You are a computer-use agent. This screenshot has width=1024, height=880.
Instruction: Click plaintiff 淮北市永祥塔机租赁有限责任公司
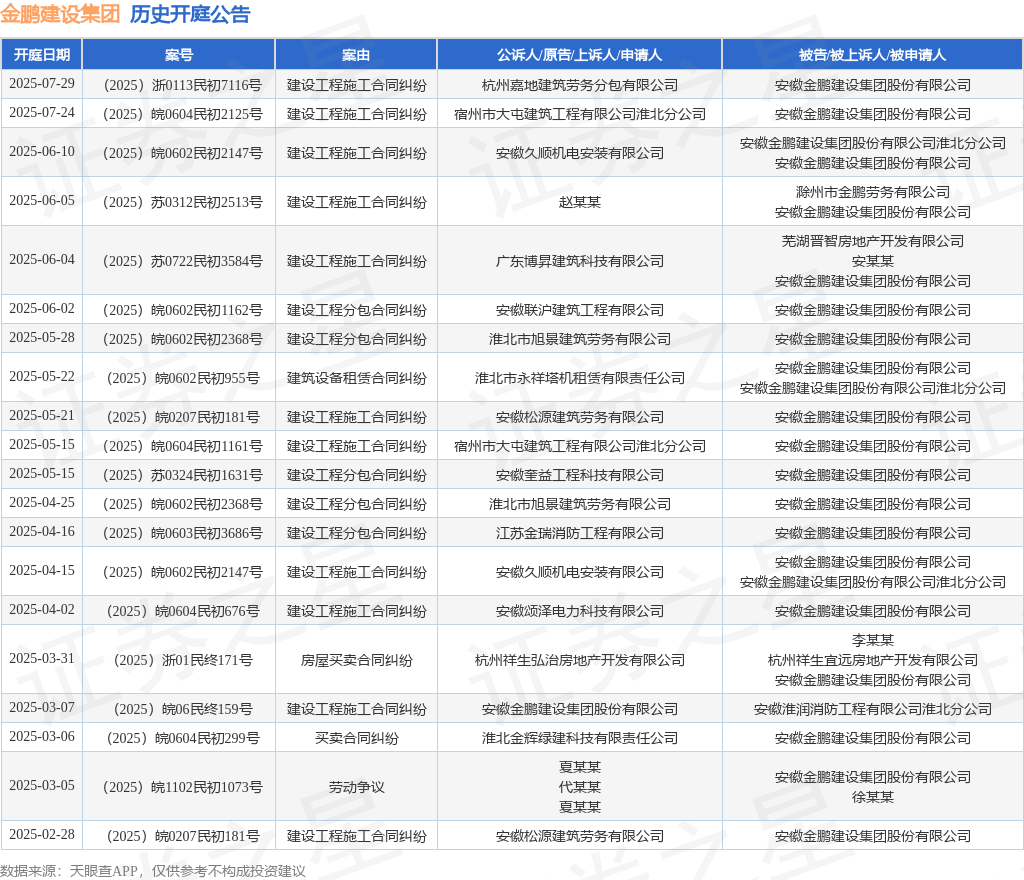(x=579, y=378)
